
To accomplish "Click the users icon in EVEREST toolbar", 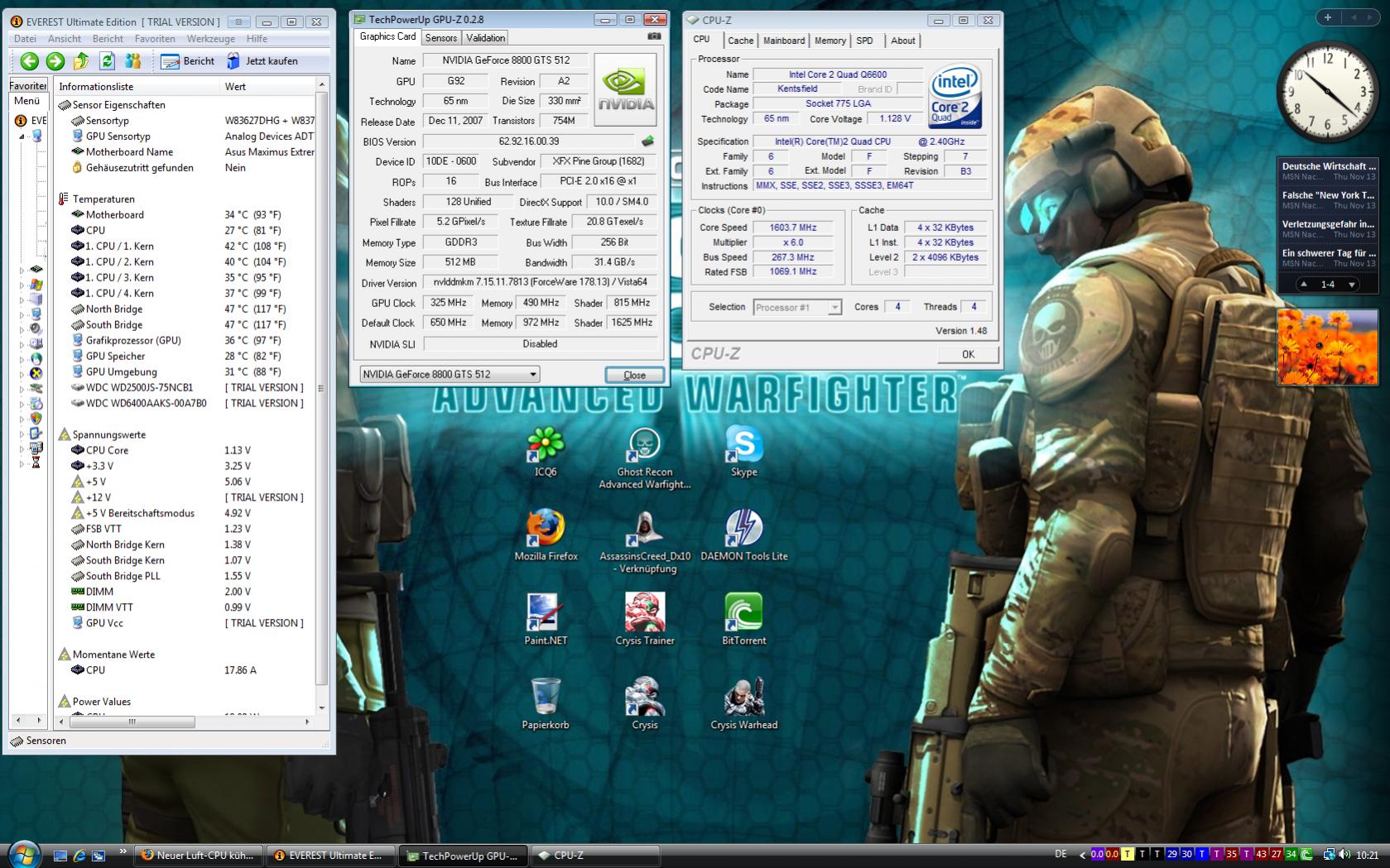I will coord(132,60).
